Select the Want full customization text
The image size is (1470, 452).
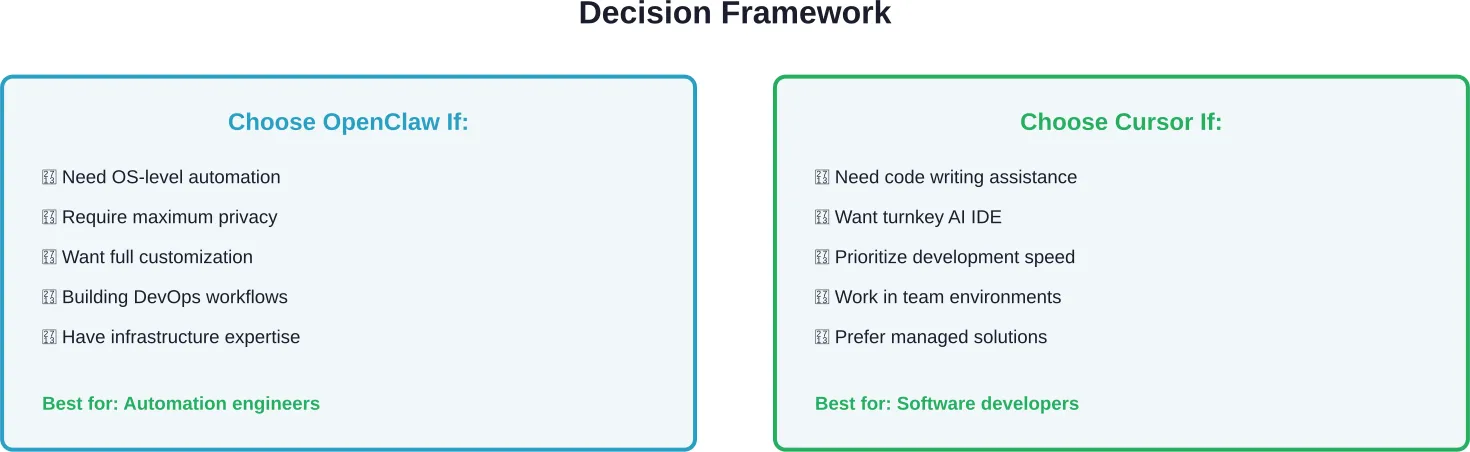coord(157,257)
